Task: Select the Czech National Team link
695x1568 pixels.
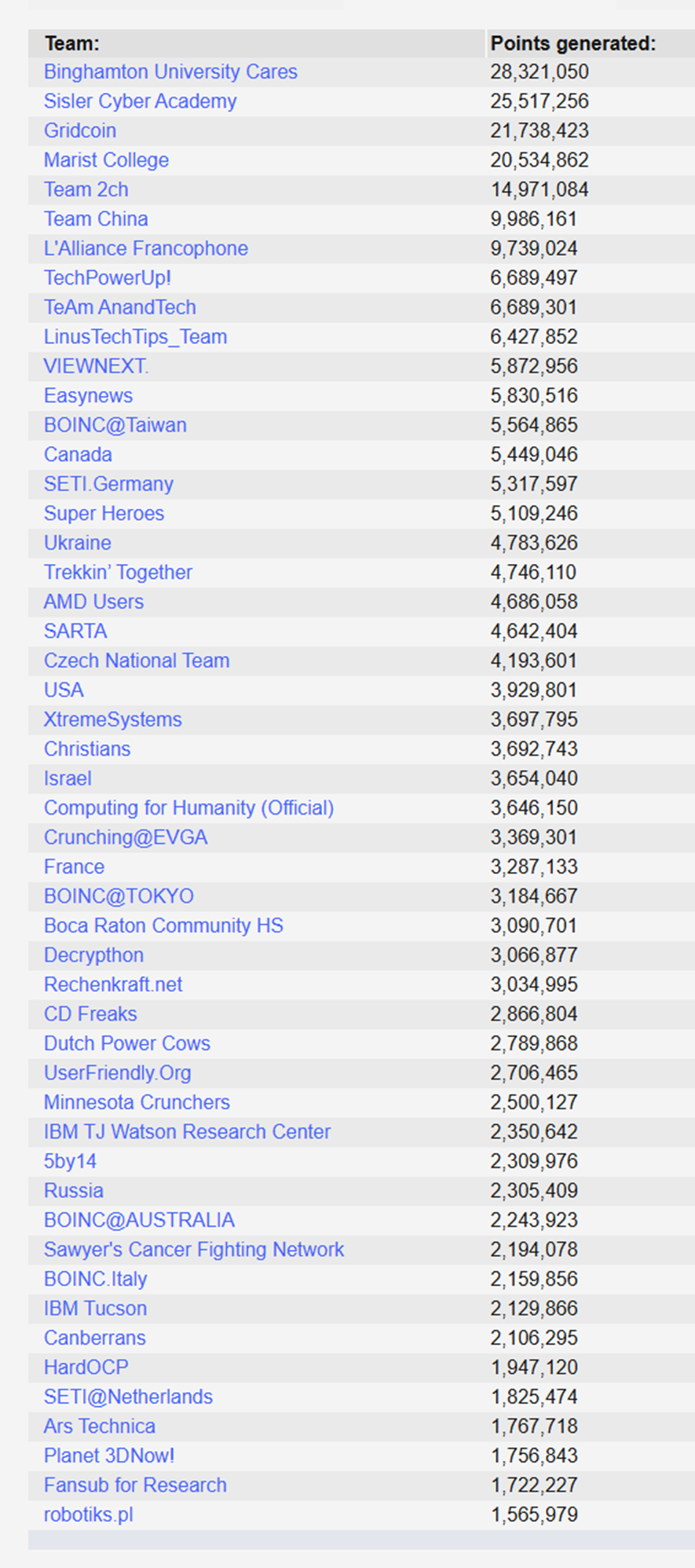Action: tap(137, 661)
